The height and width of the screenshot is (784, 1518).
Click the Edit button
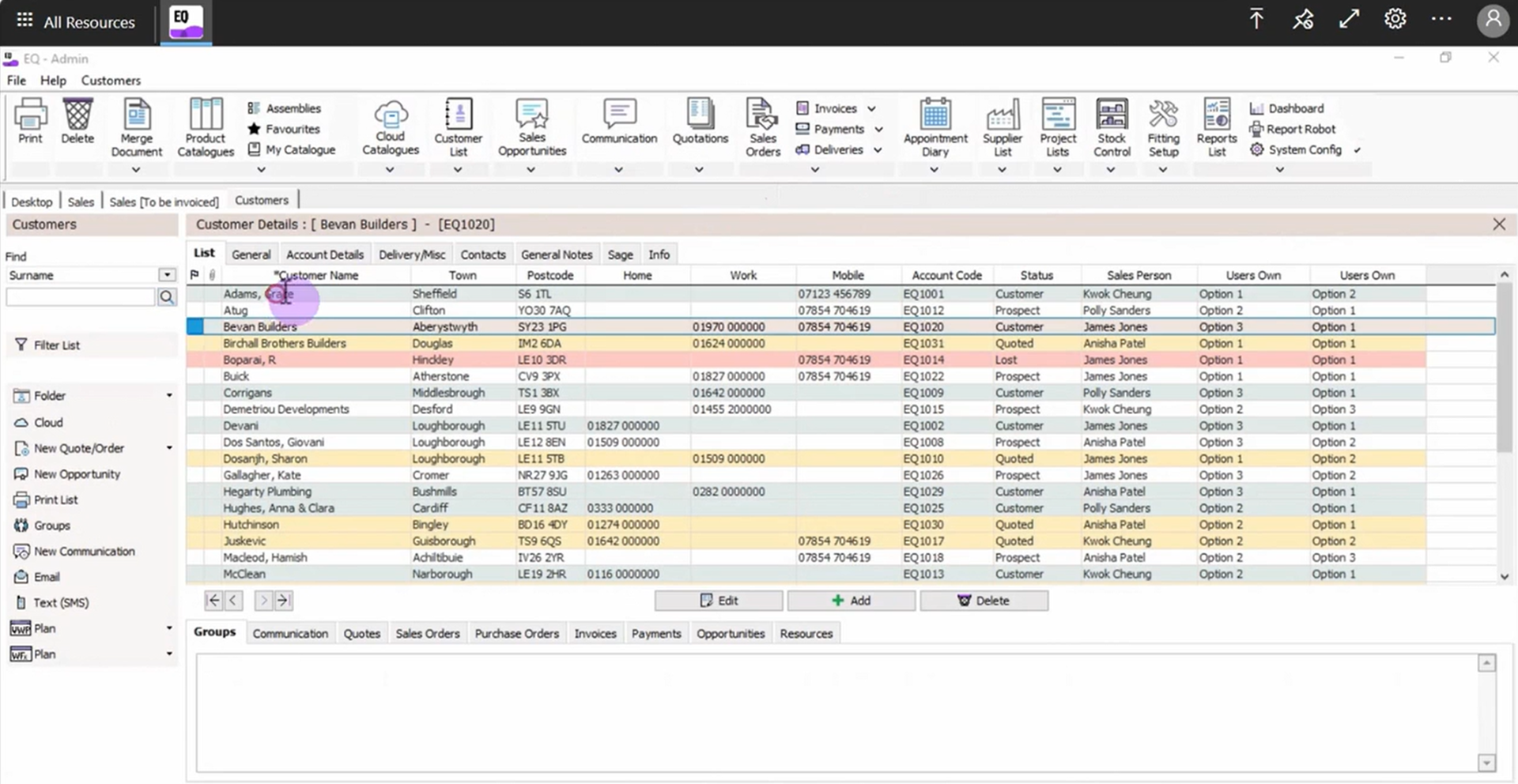coord(719,601)
